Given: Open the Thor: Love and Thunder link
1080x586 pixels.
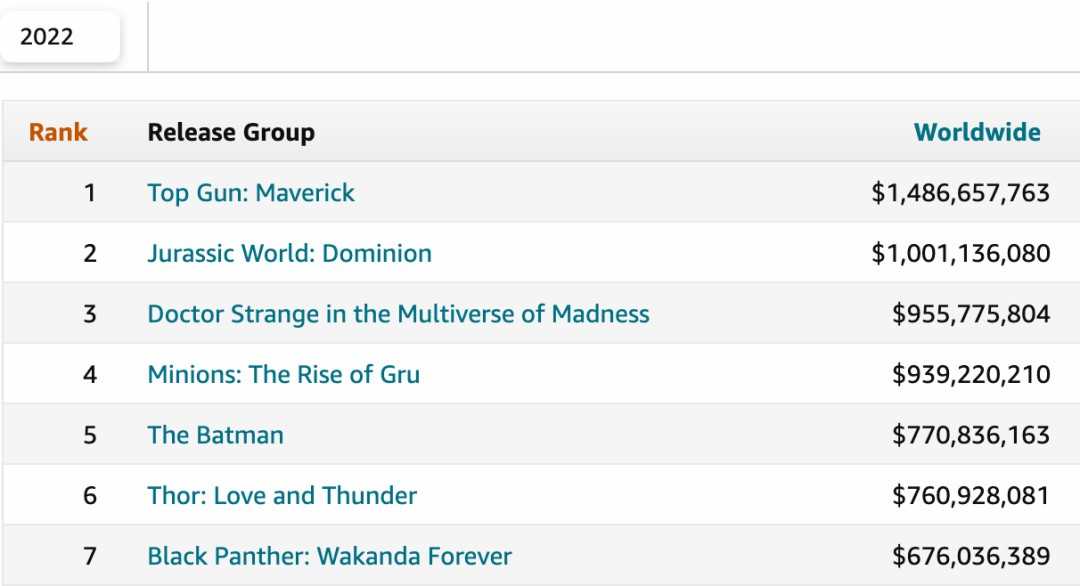Looking at the screenshot, I should [x=282, y=495].
